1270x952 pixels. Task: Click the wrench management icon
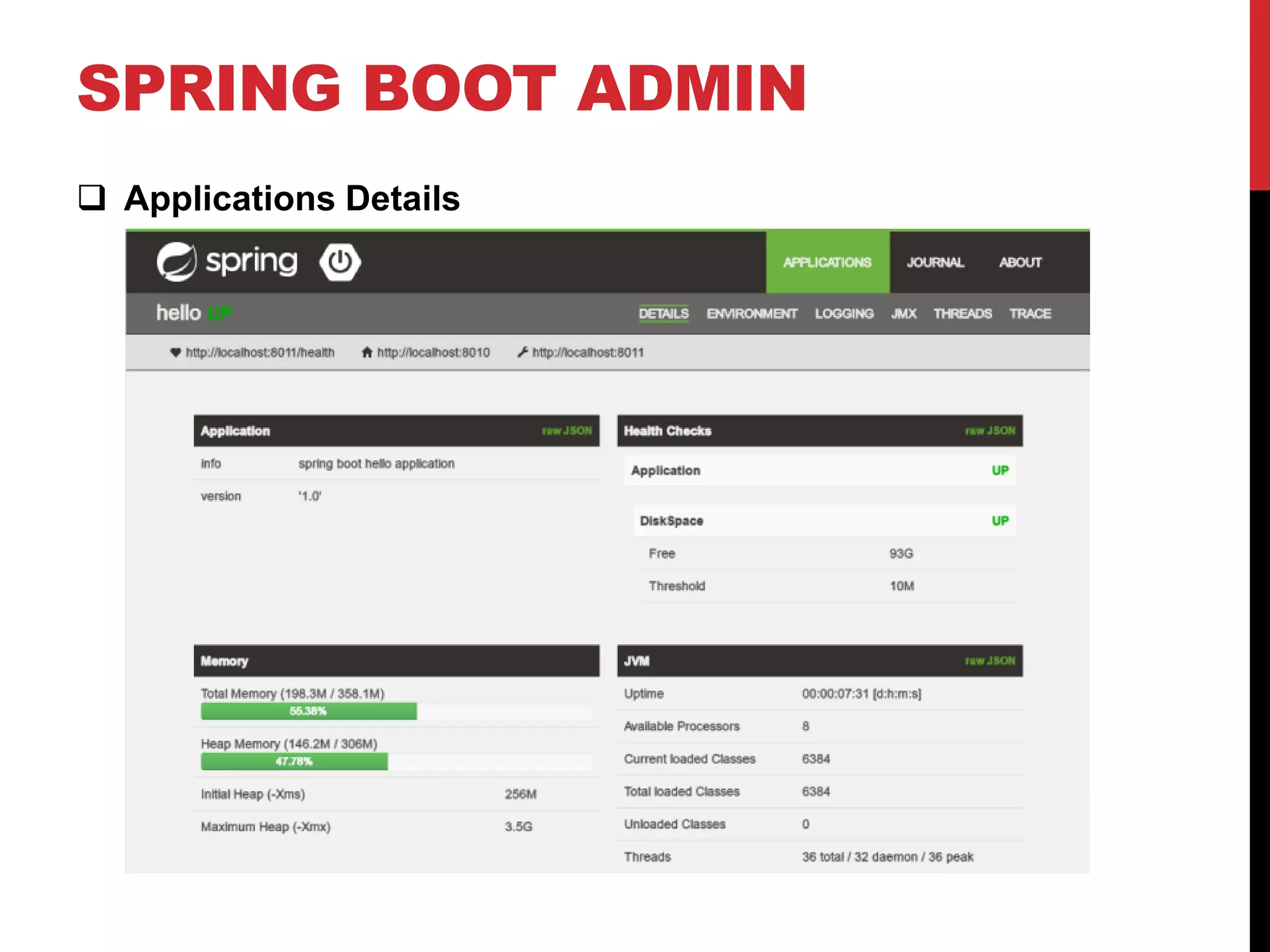click(523, 352)
